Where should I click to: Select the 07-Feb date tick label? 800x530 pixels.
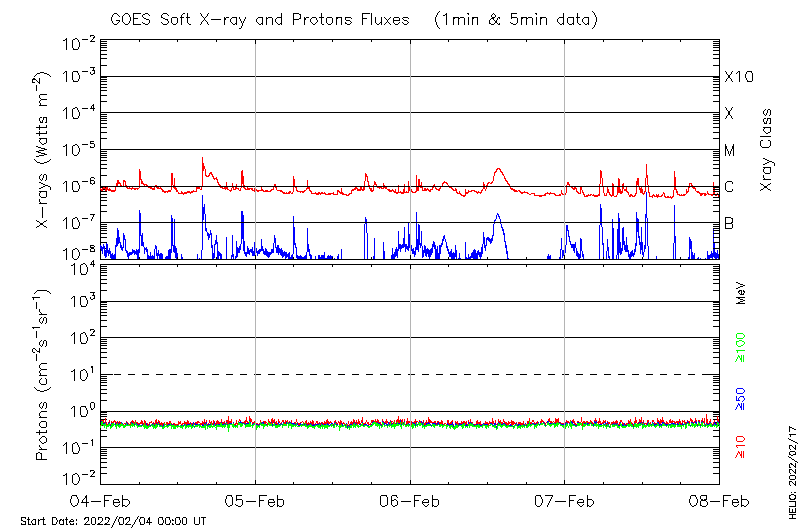[x=564, y=501]
